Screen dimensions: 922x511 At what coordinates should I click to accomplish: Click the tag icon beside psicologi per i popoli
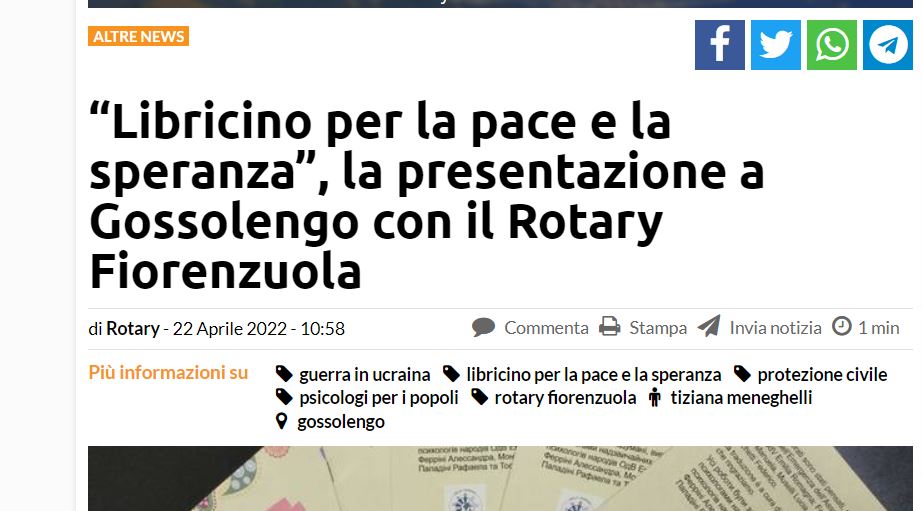284,398
